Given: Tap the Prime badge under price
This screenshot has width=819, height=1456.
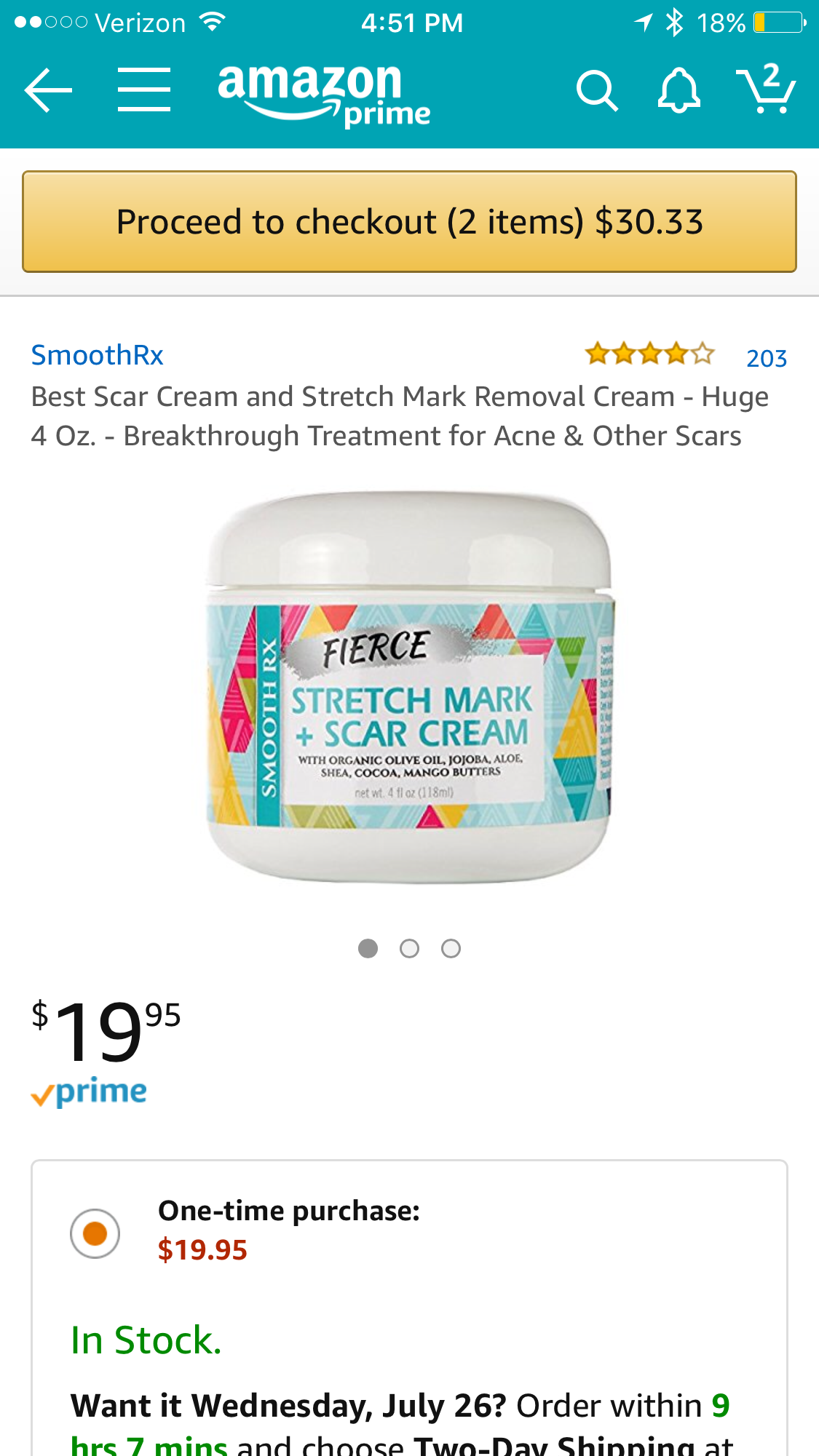Looking at the screenshot, I should pos(89,1092).
